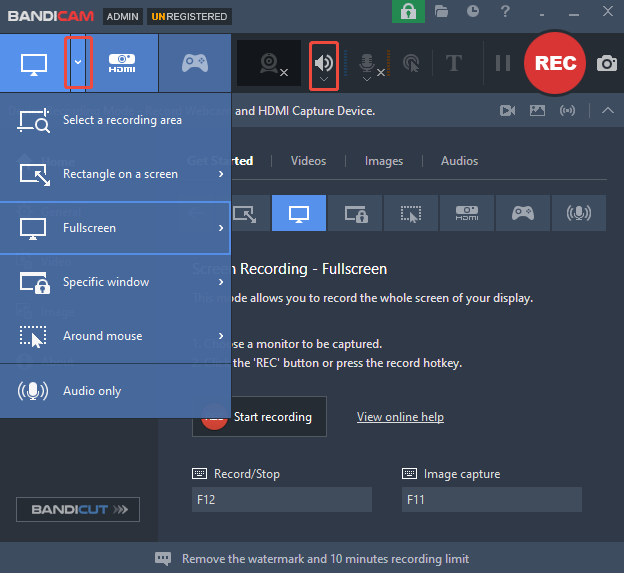Switch to HDMI device recording mode
Image resolution: width=624 pixels, height=573 pixels.
(122, 63)
